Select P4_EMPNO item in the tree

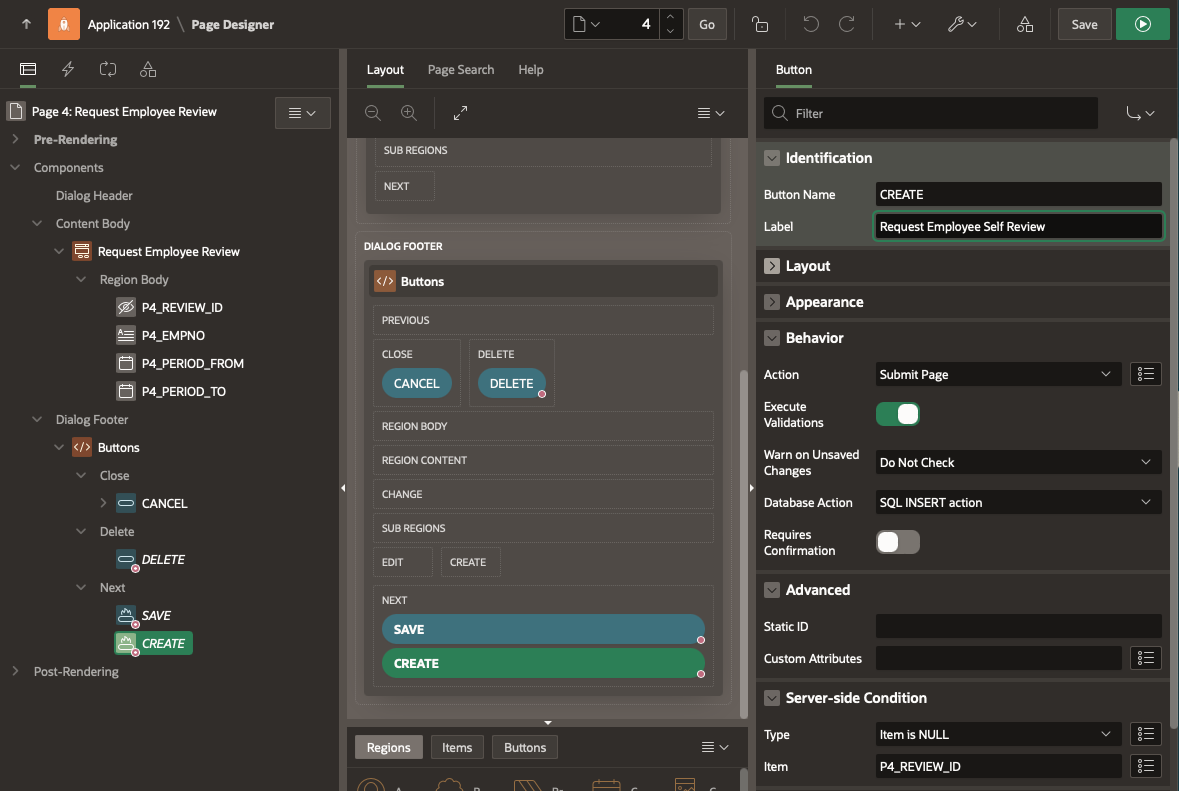tap(173, 336)
